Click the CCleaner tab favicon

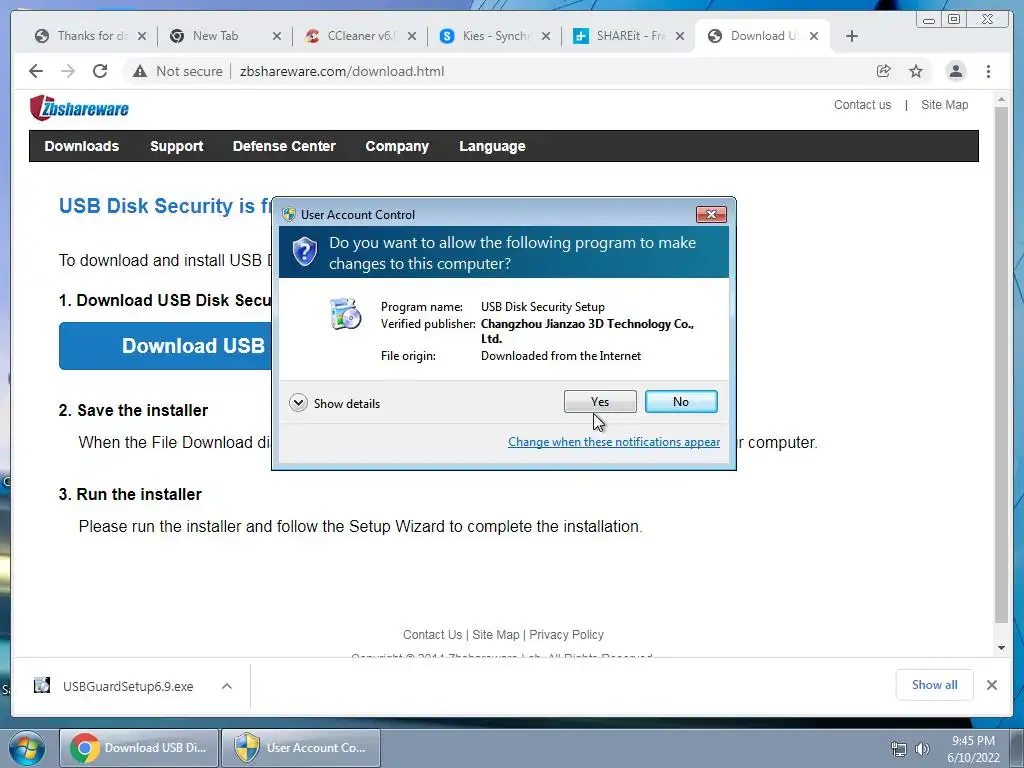tap(313, 36)
